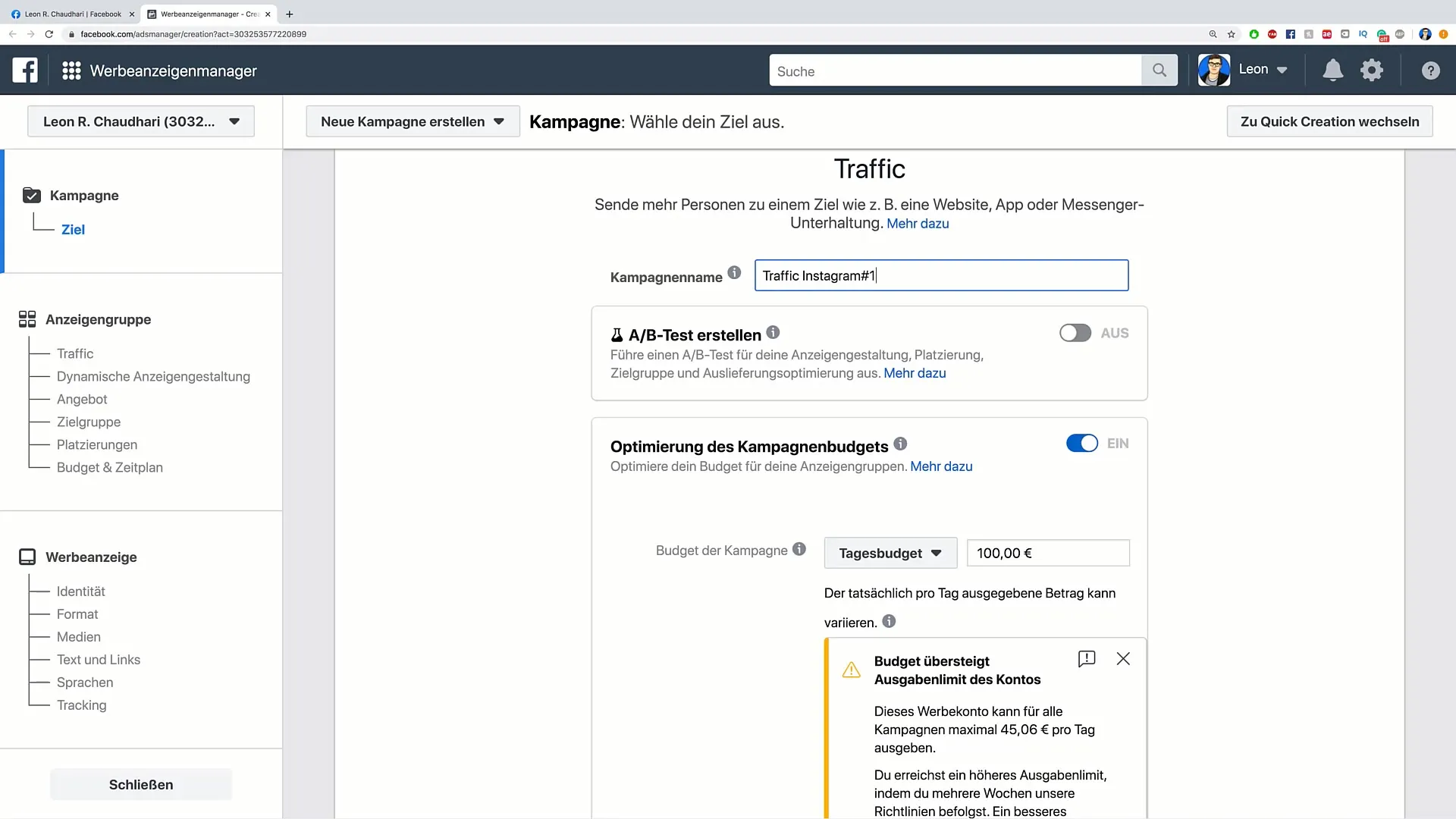This screenshot has width=1456, height=819.
Task: Open the browser three-dot menu
Action: coord(1443,34)
